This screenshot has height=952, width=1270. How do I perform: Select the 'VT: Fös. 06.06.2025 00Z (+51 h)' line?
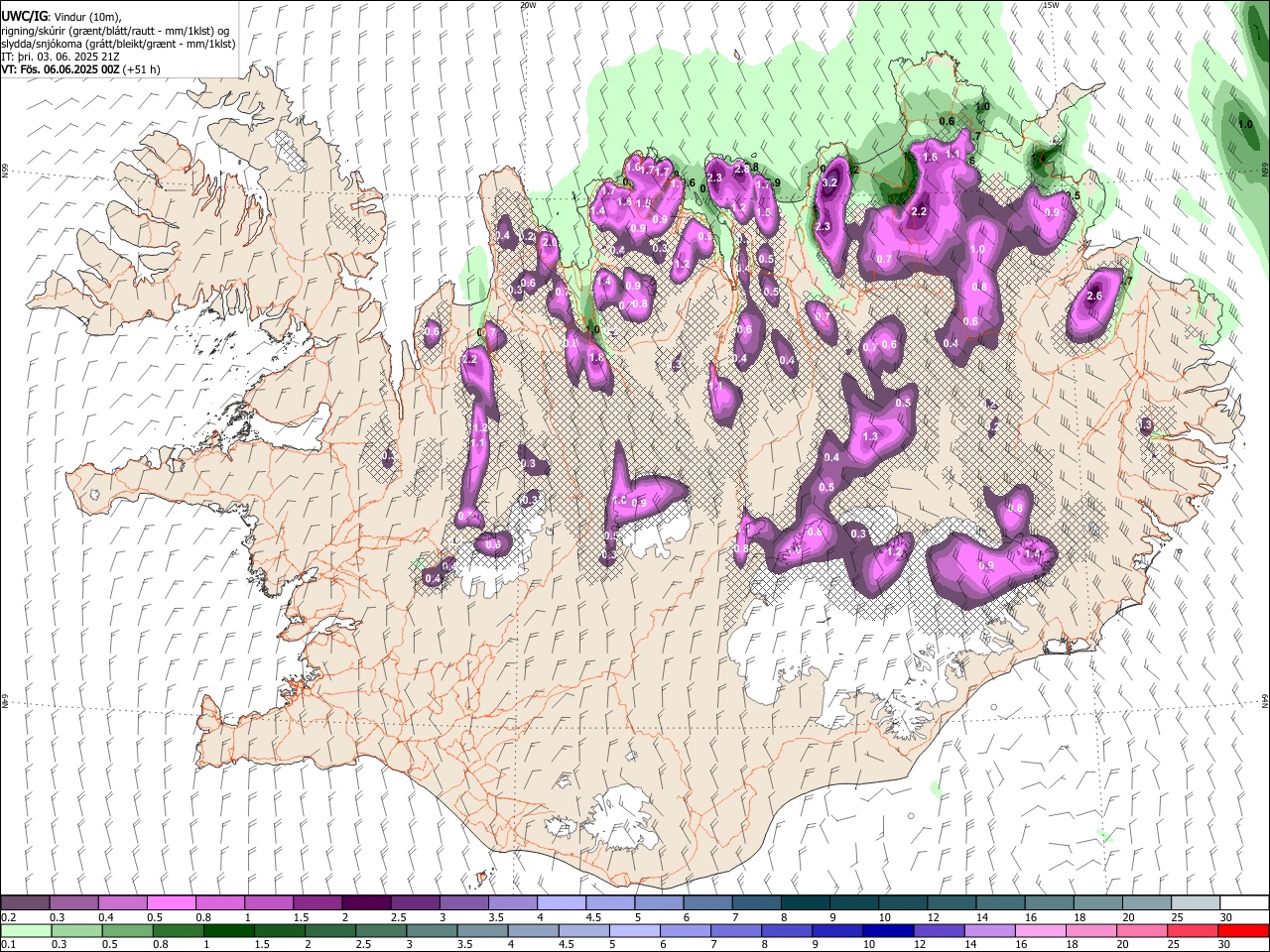[x=81, y=69]
